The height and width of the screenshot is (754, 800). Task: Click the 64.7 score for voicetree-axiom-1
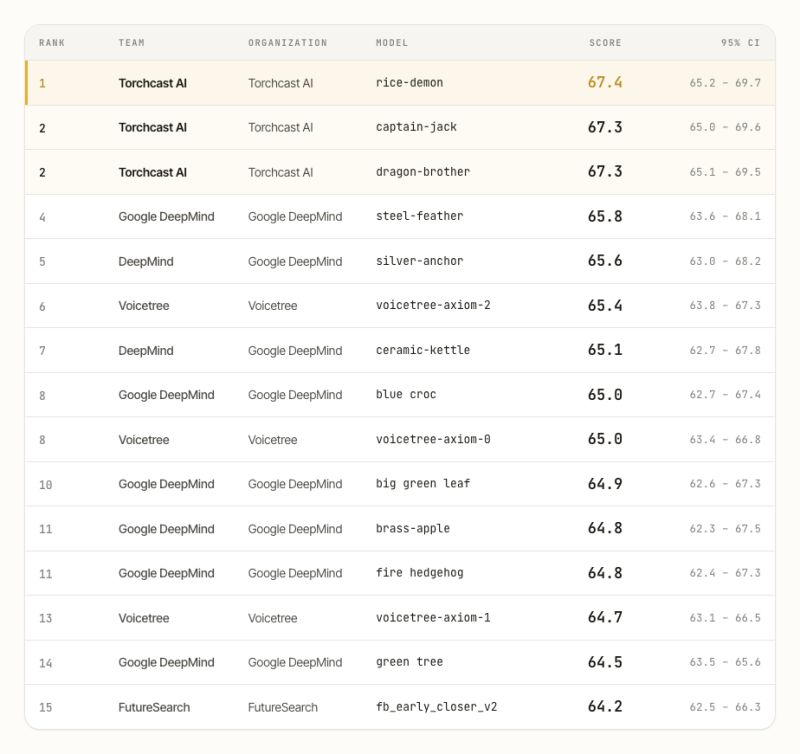tap(605, 617)
